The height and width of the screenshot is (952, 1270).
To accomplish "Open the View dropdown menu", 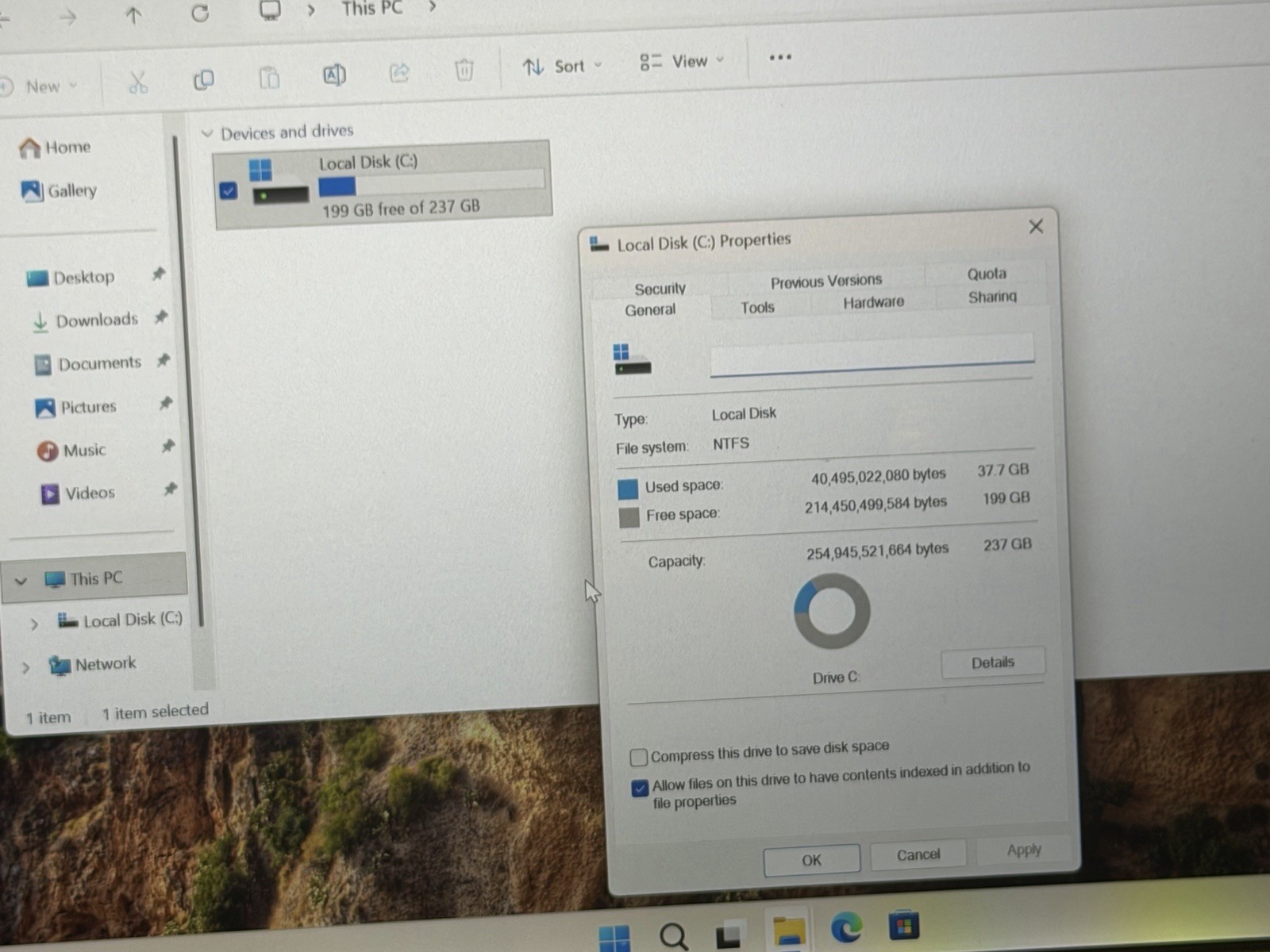I will (683, 61).
